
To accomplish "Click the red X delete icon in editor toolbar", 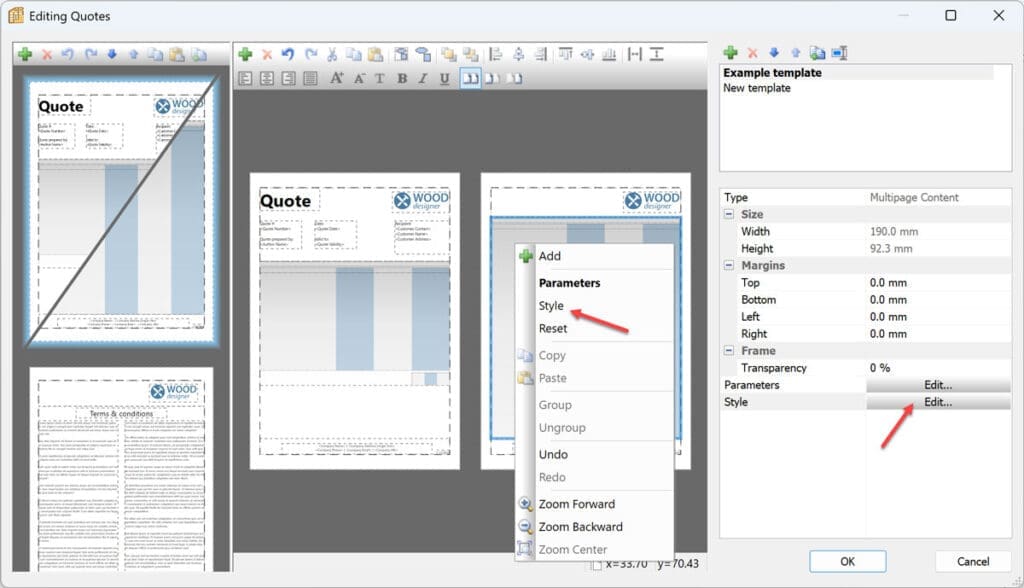I will pyautogui.click(x=267, y=55).
